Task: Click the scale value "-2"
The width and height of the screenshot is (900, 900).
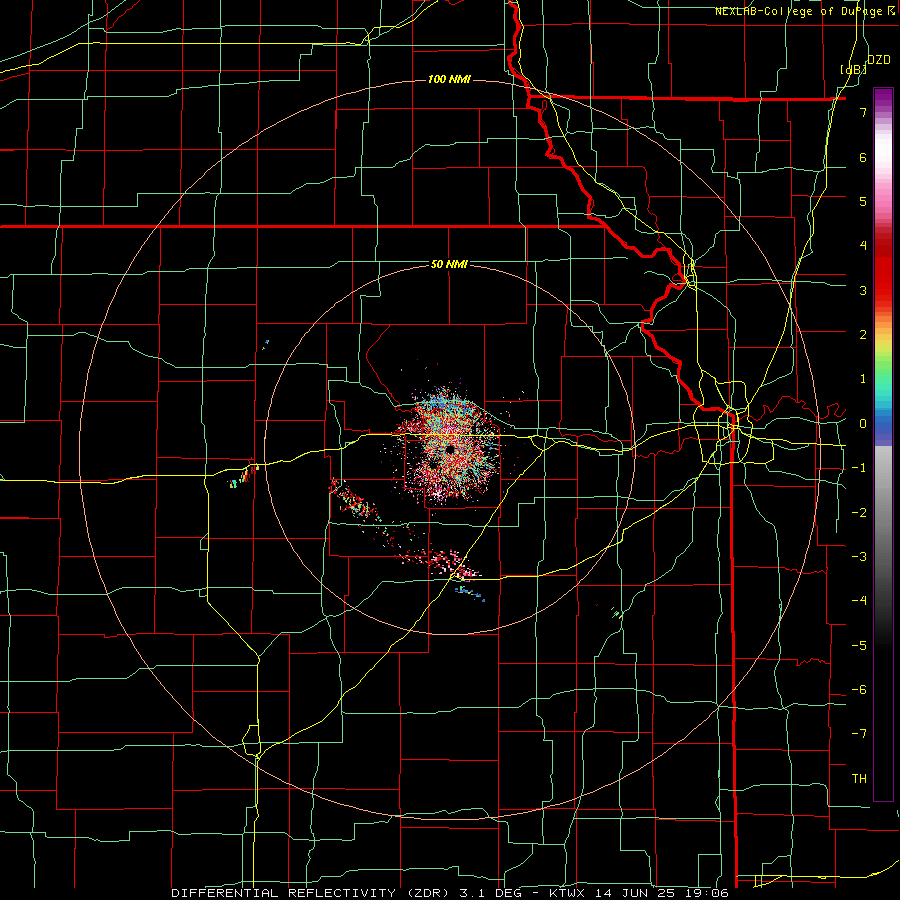Action: coord(859,513)
